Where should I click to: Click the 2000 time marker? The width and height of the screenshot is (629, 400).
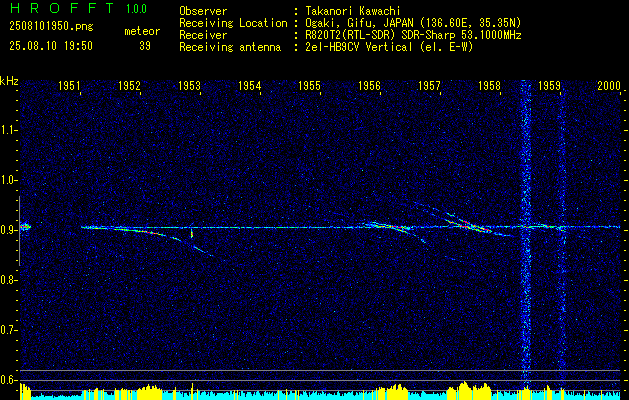point(609,85)
